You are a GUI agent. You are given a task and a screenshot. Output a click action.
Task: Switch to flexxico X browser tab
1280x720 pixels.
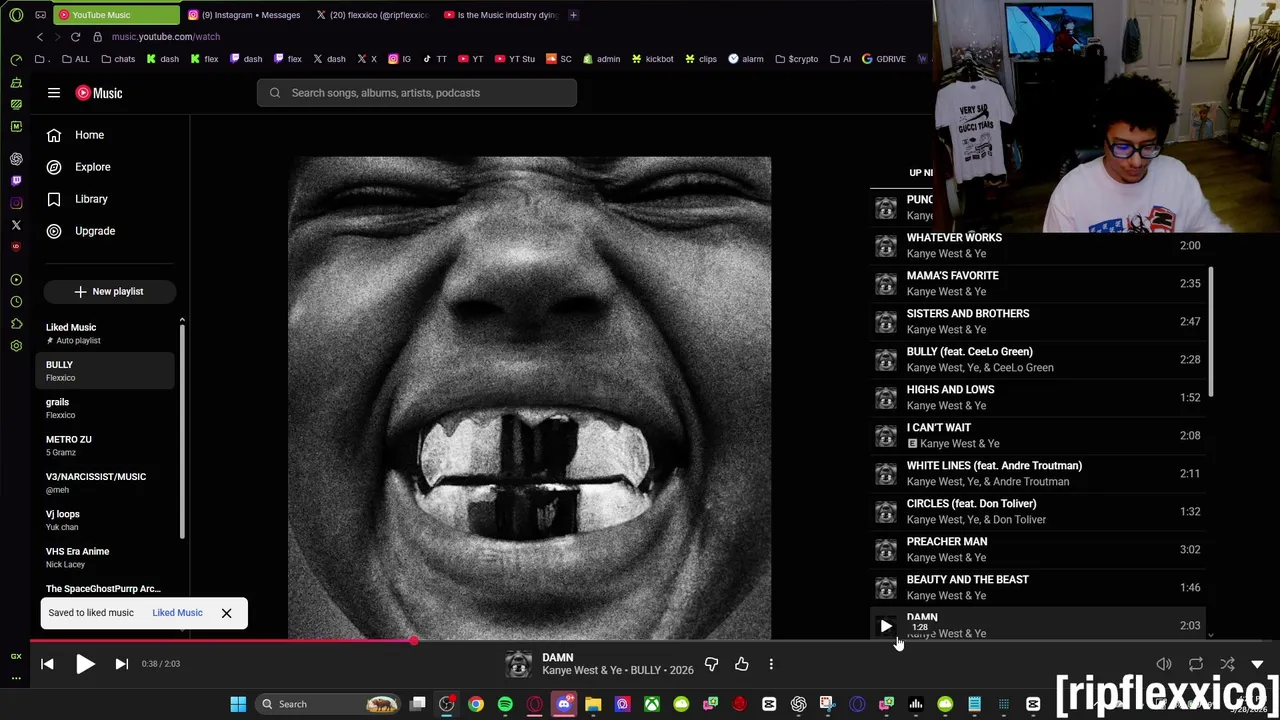point(371,15)
